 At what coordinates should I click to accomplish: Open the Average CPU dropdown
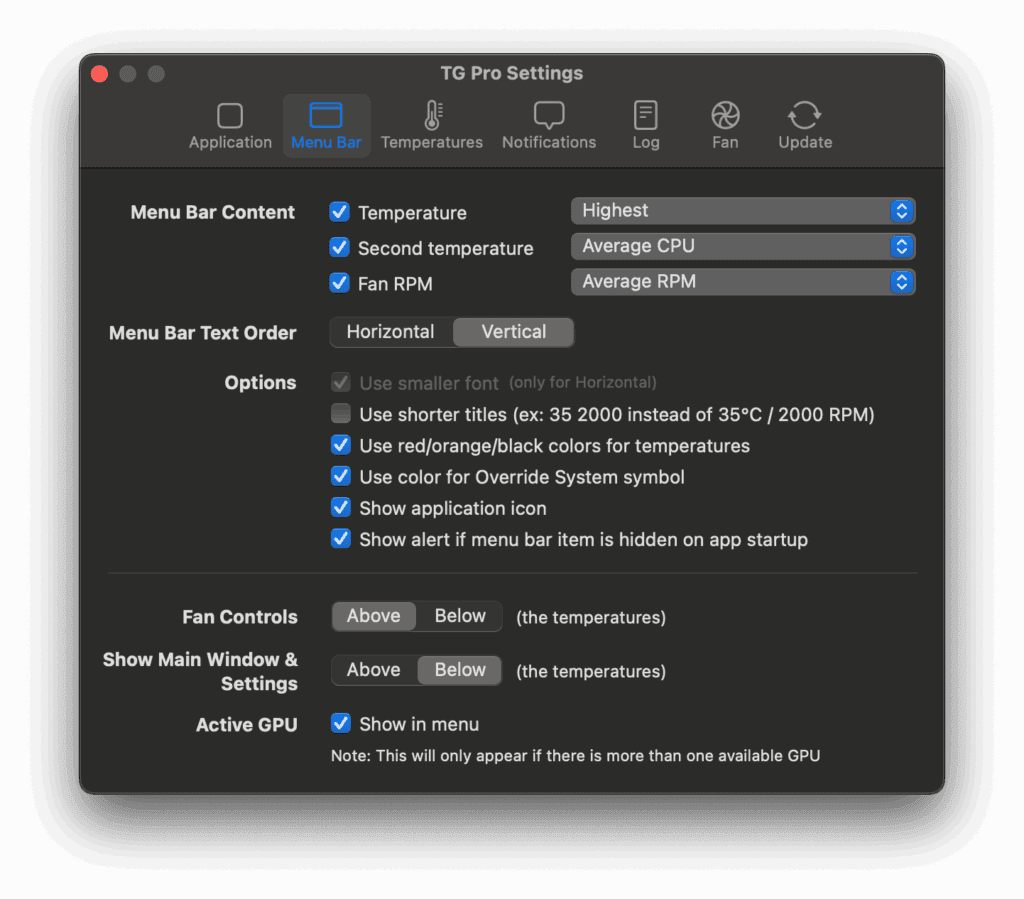(x=743, y=246)
